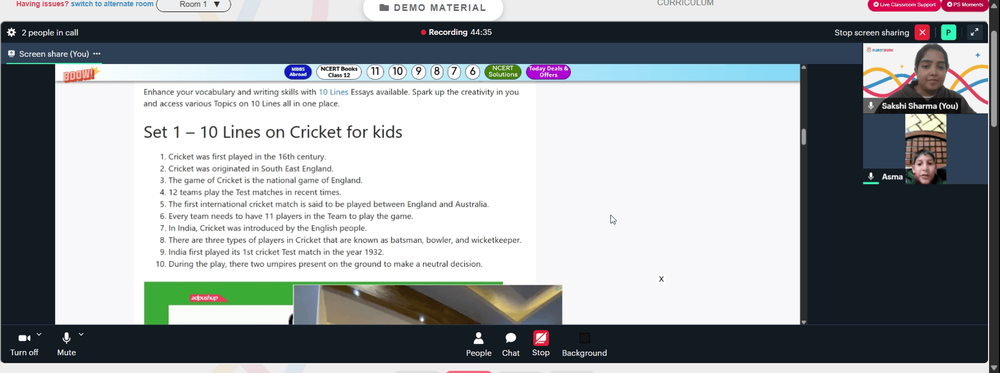Mute the microphone
Viewport: 1000px width, 373px height.
click(x=66, y=344)
